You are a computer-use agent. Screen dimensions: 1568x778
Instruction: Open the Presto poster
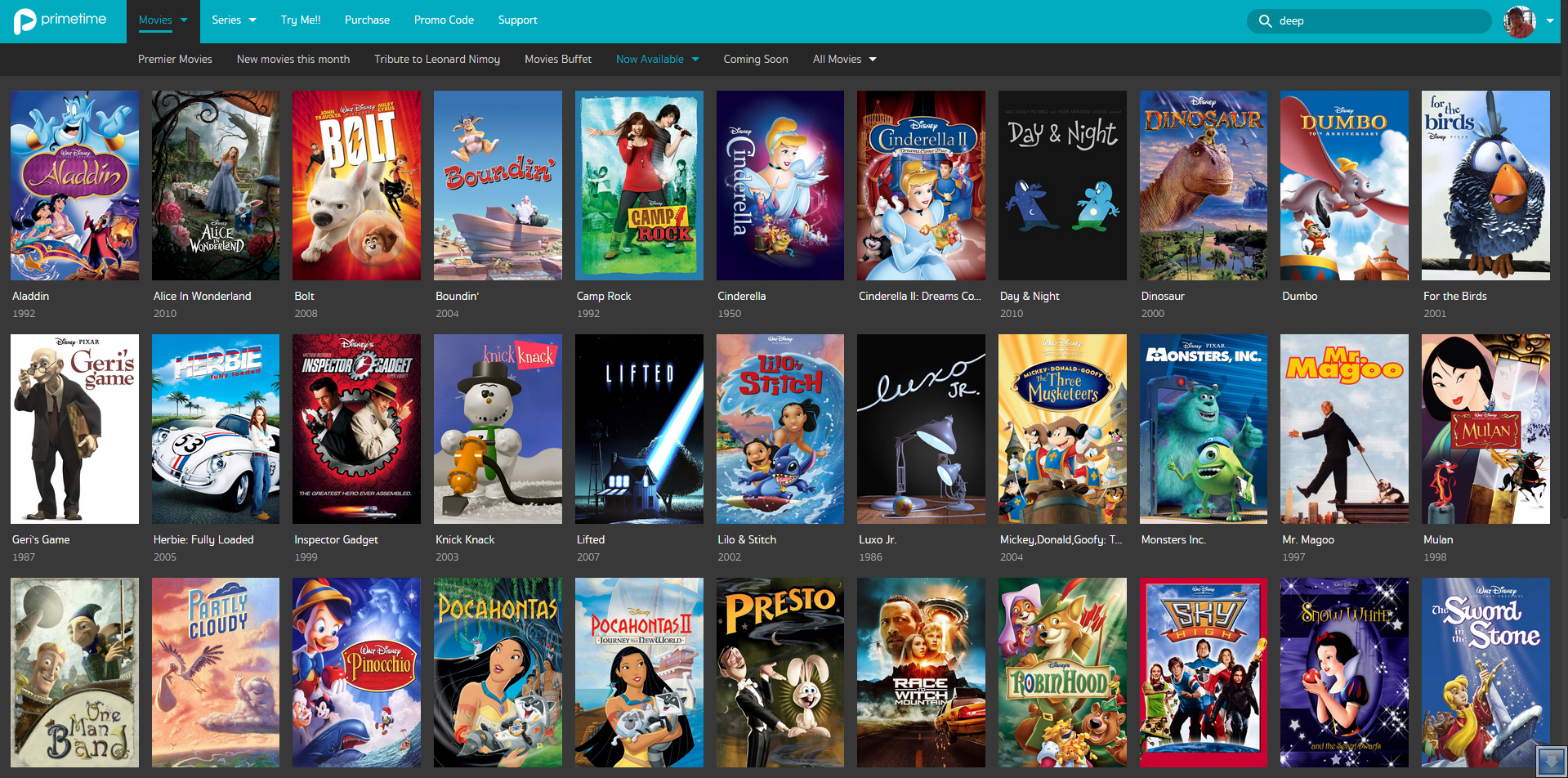click(780, 673)
